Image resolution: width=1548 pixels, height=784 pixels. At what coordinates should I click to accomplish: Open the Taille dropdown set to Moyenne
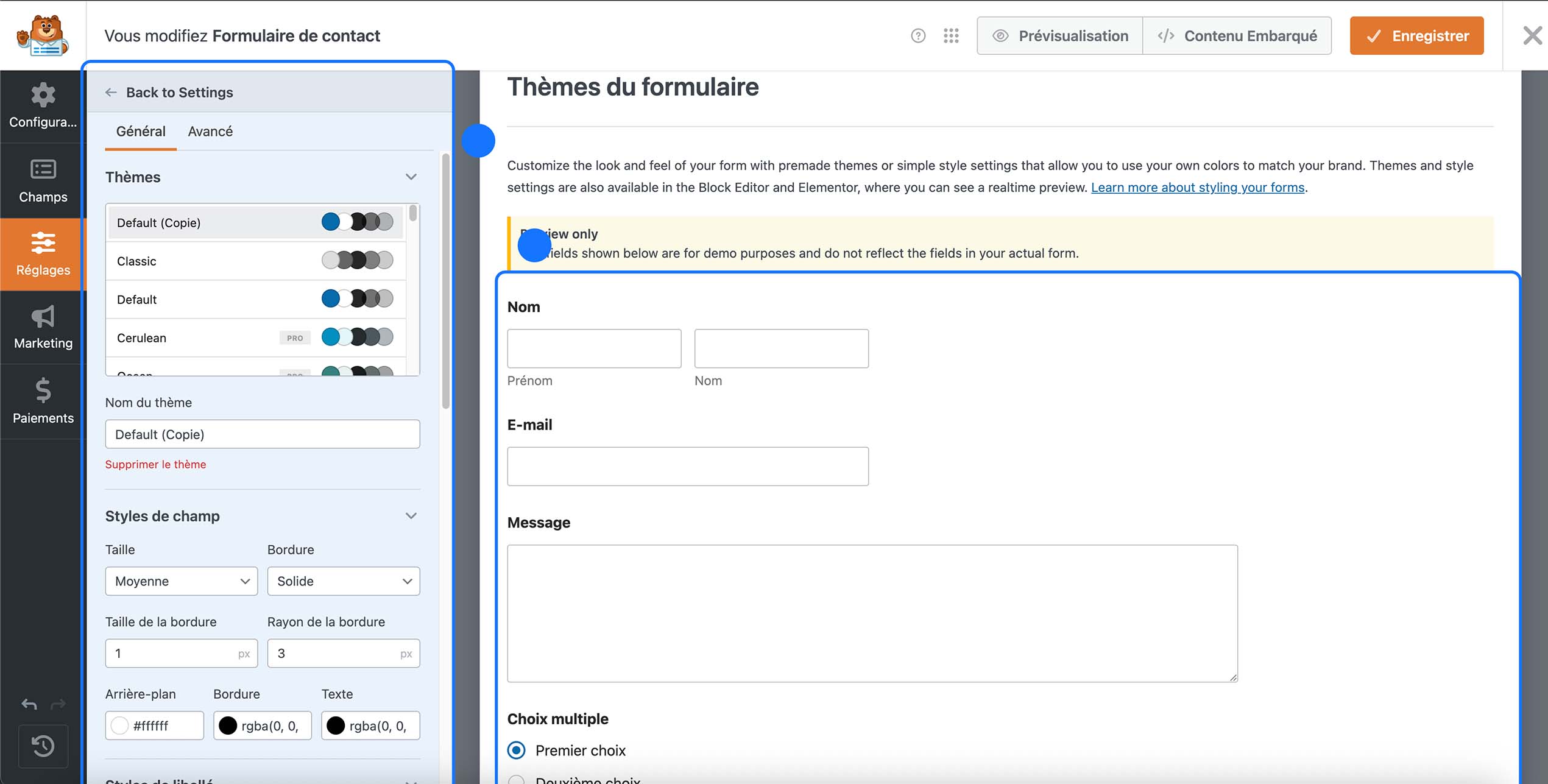181,581
